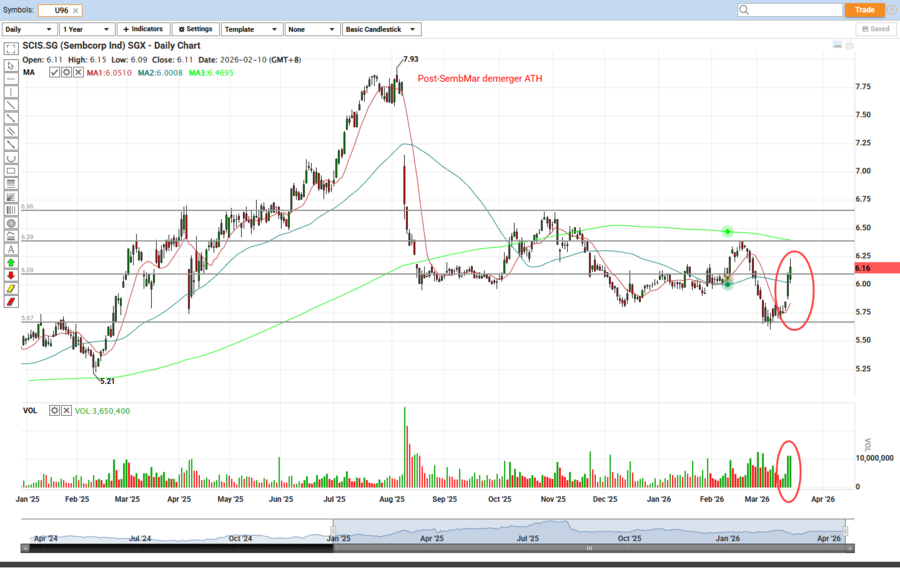Click the Indicators button
The height and width of the screenshot is (568, 900).
(143, 29)
